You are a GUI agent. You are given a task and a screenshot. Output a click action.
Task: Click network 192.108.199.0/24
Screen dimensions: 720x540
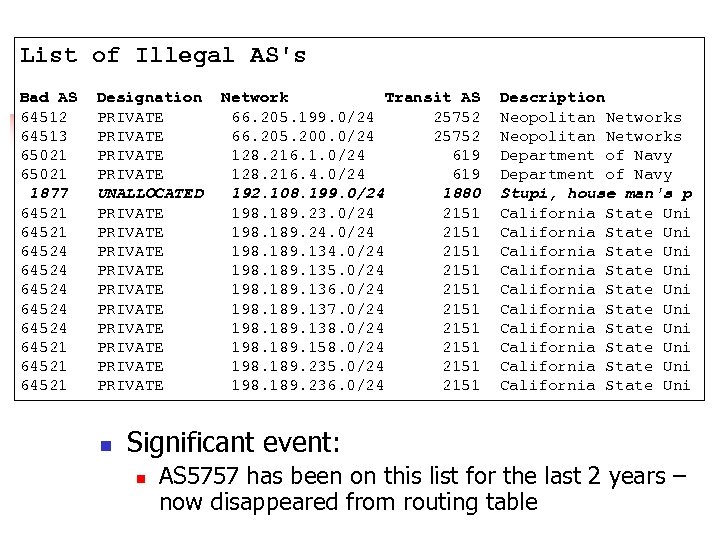coord(308,193)
